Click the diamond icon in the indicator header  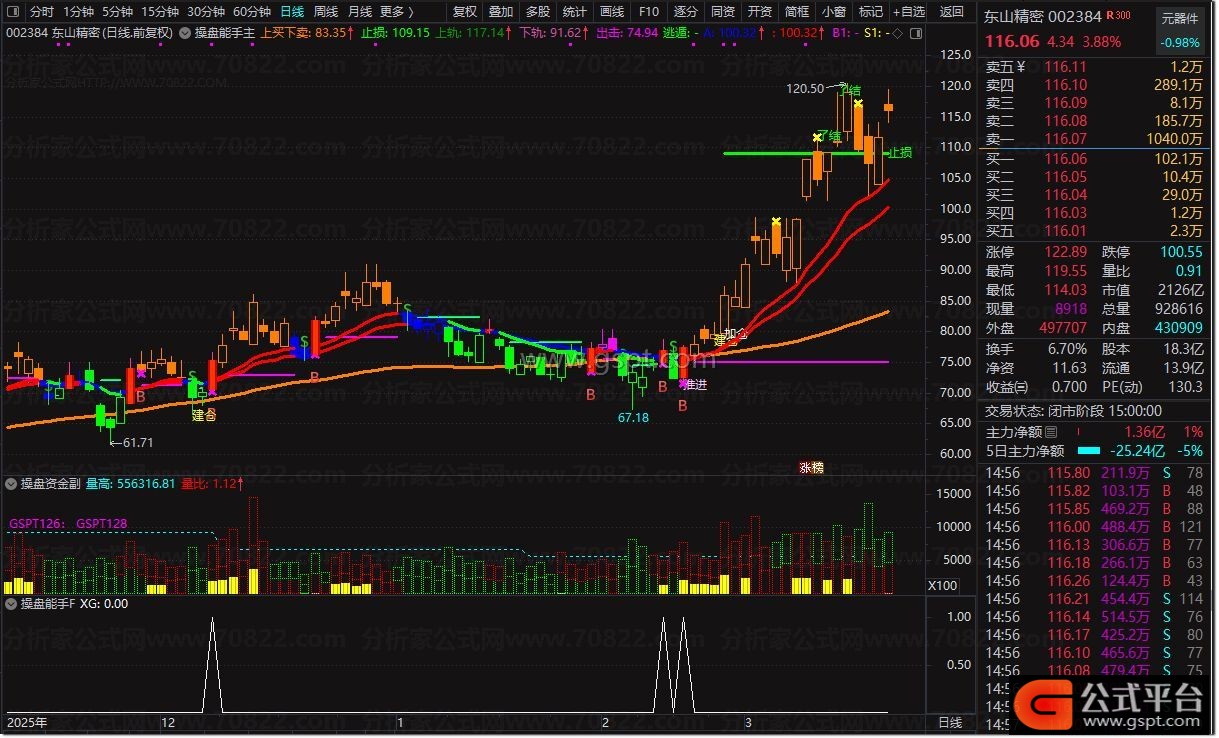(x=896, y=33)
